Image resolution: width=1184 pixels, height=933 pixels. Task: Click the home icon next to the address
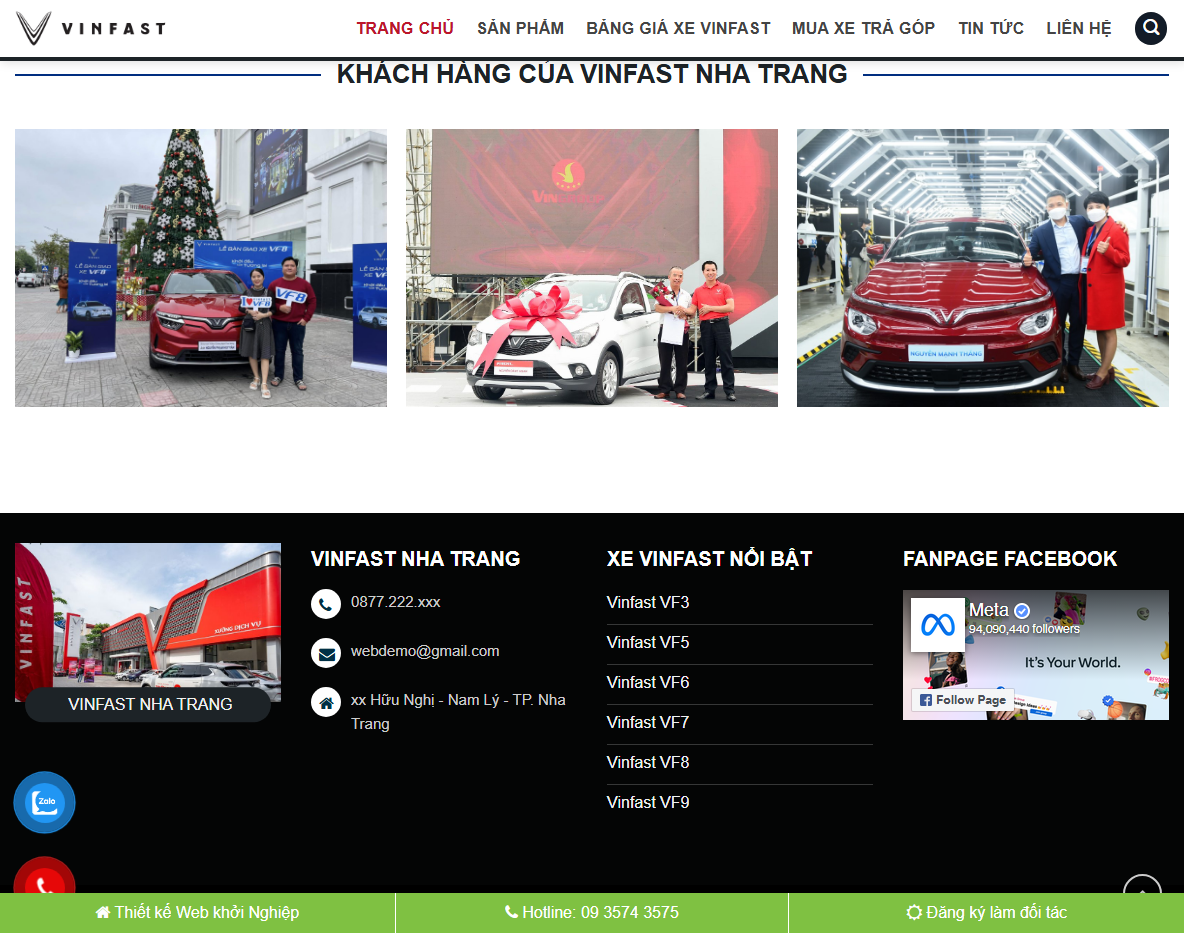coord(325,701)
